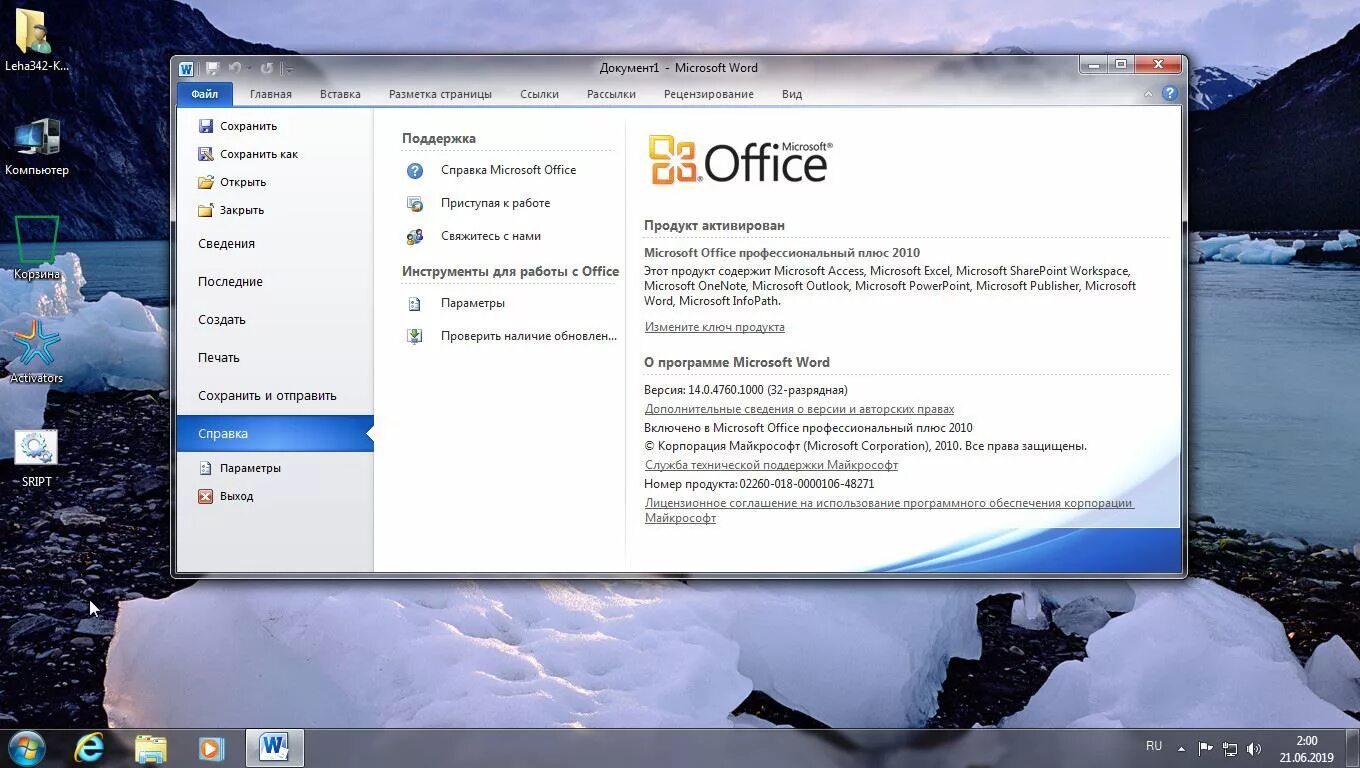Screen dimensions: 1360x768
Task: Open the Главная ribbon tab
Action: point(271,94)
